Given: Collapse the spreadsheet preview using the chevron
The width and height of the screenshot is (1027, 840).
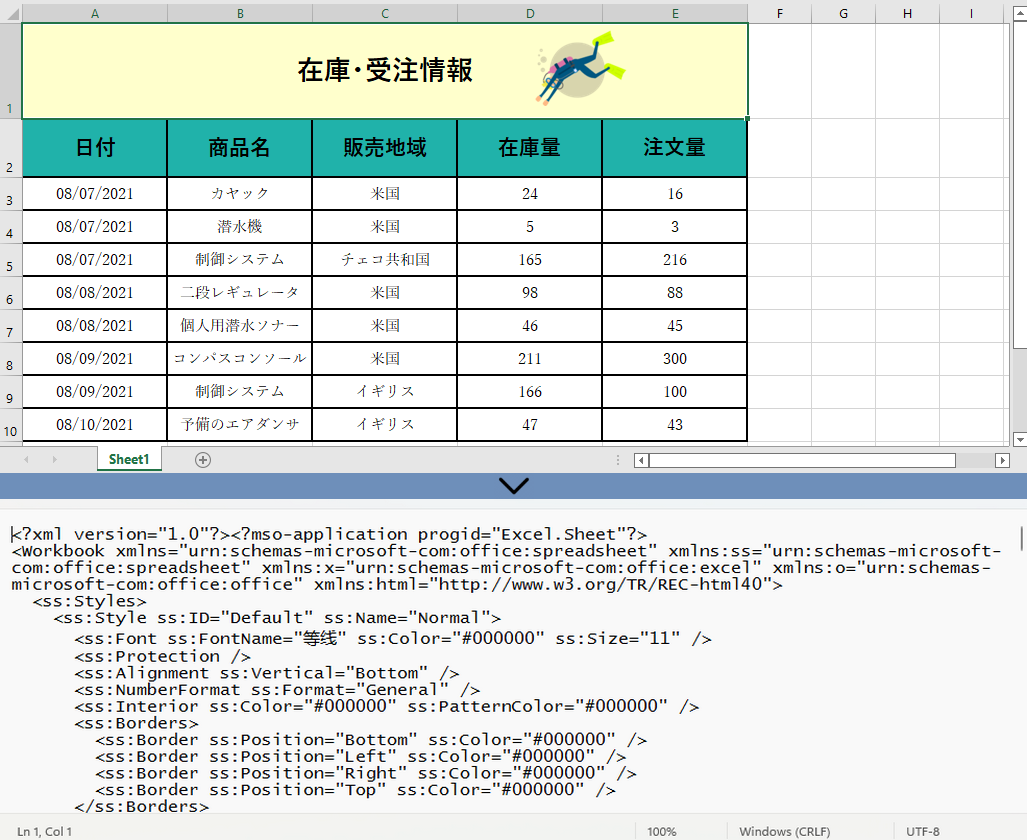Looking at the screenshot, I should pos(513,486).
